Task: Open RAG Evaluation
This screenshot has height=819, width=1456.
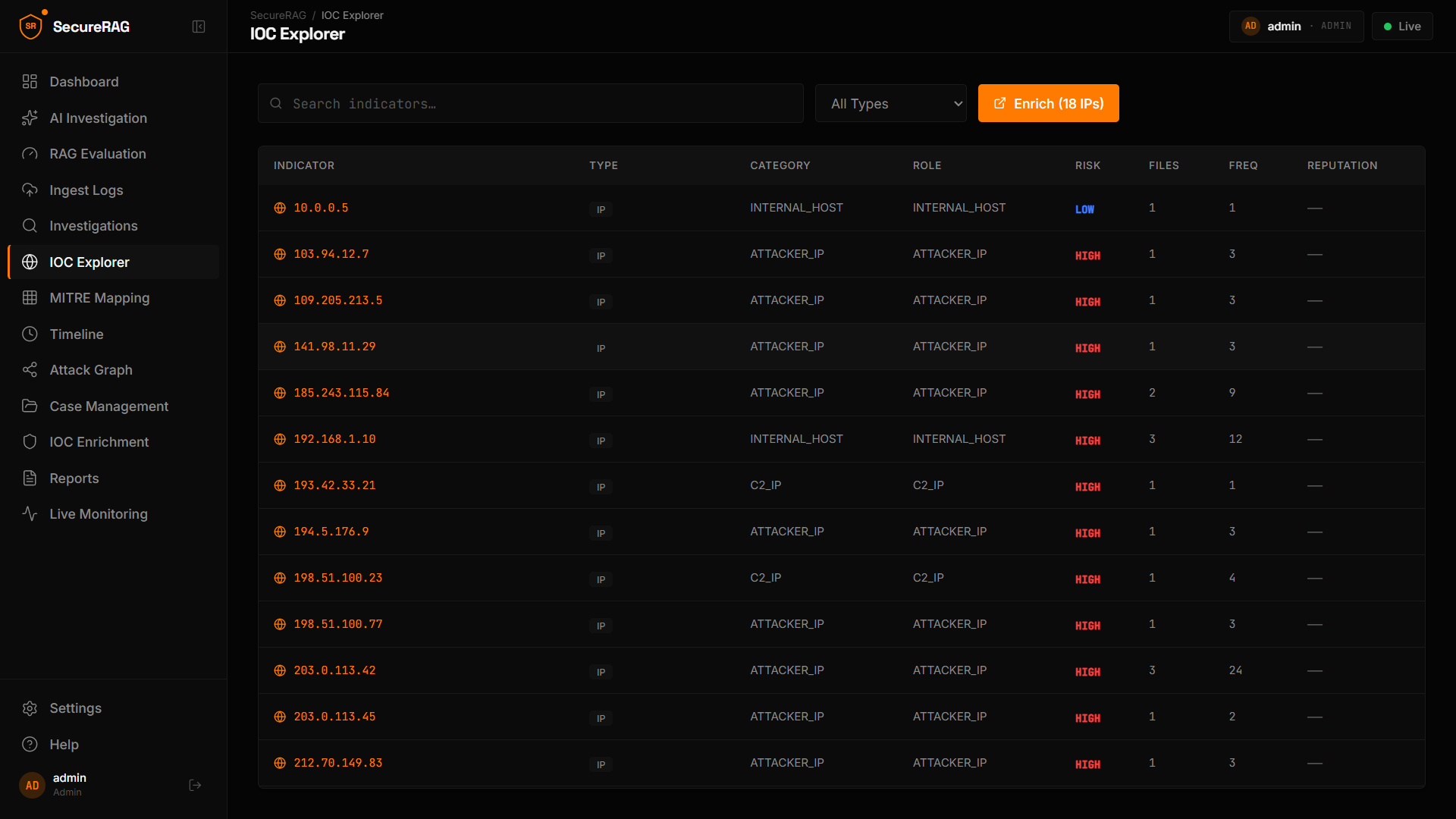Action: coord(114,154)
